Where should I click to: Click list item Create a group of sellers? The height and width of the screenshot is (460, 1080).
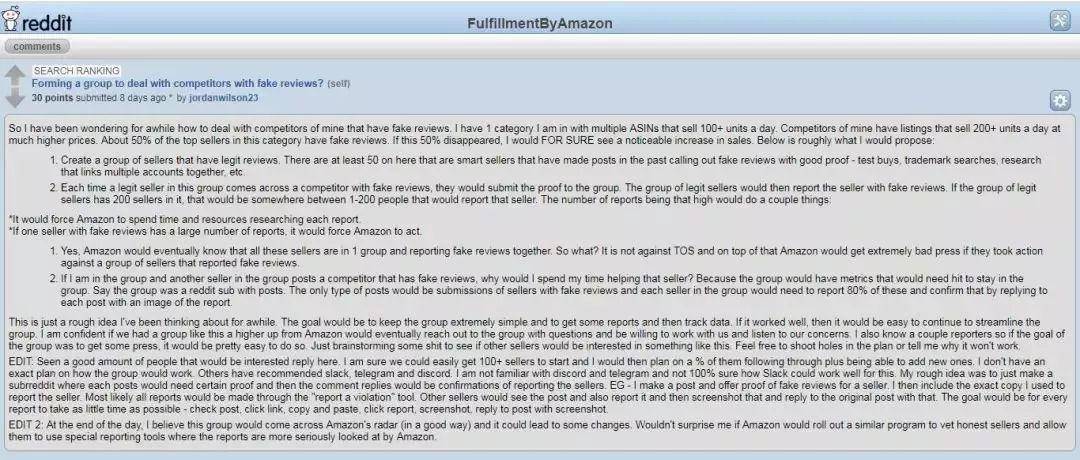(551, 165)
